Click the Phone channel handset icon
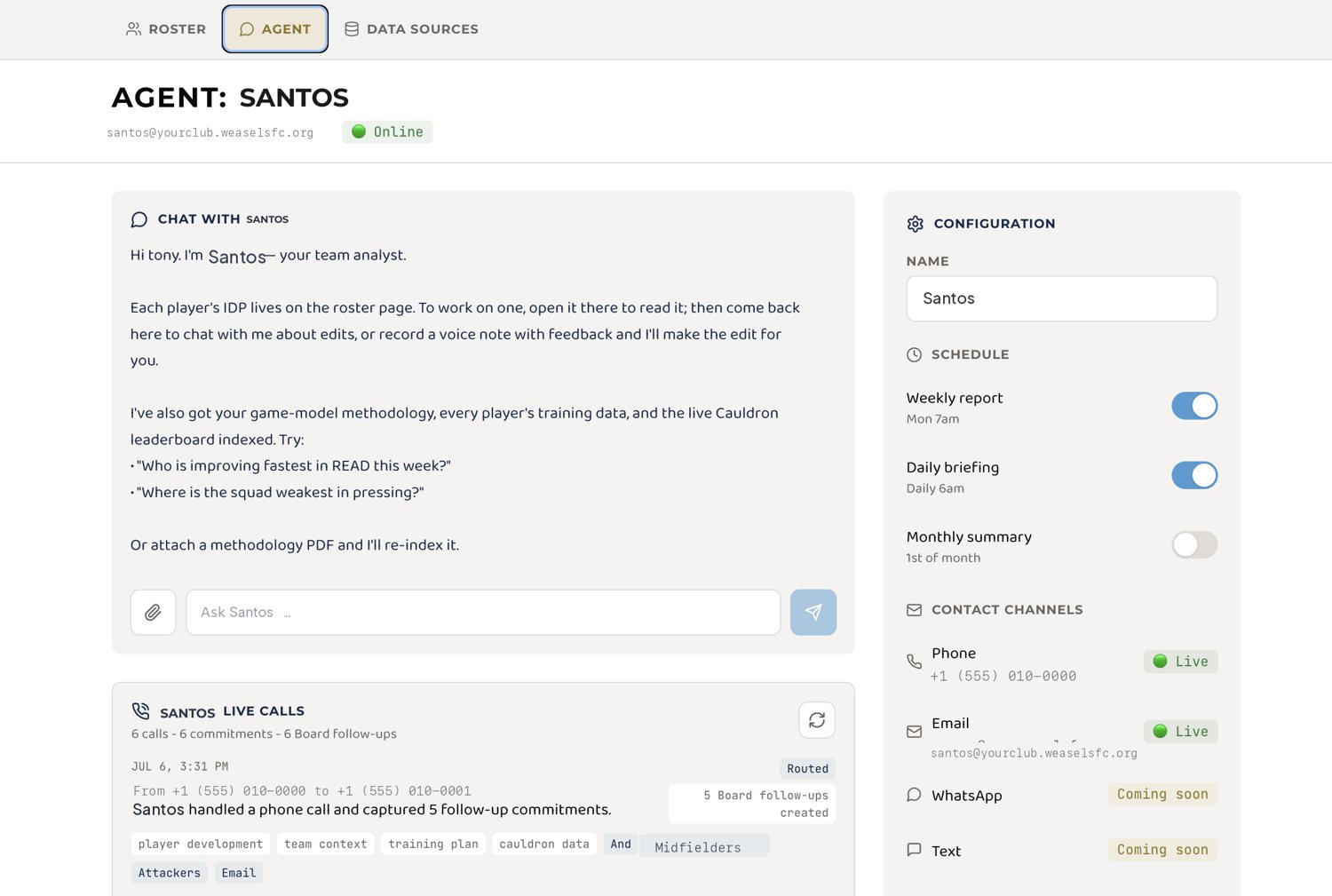 (x=914, y=662)
